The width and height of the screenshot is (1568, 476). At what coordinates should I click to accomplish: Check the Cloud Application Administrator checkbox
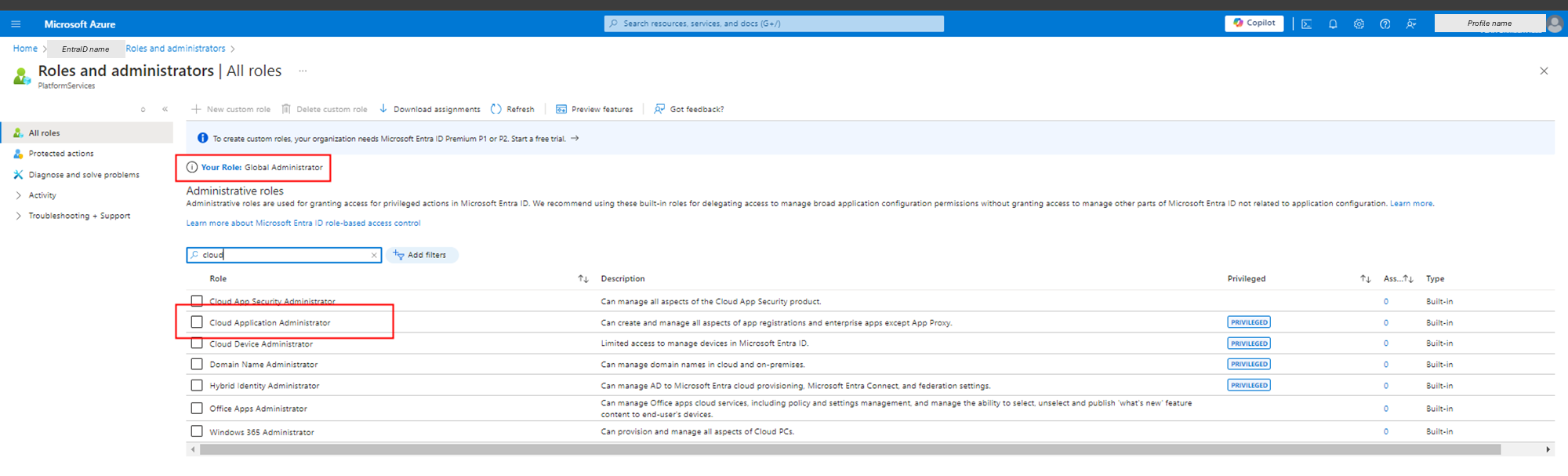tap(197, 322)
